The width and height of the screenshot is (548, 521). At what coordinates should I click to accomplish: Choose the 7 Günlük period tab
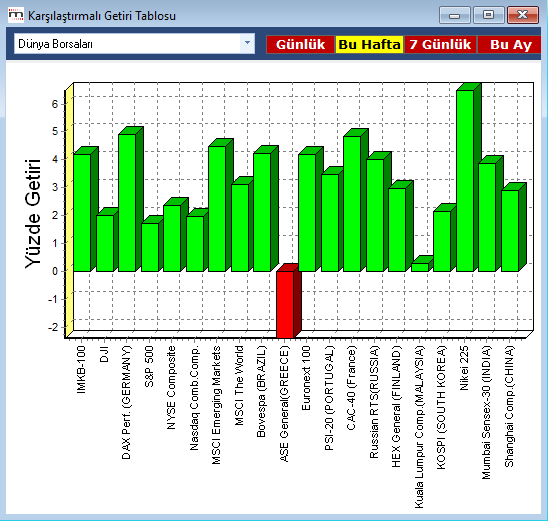[440, 44]
